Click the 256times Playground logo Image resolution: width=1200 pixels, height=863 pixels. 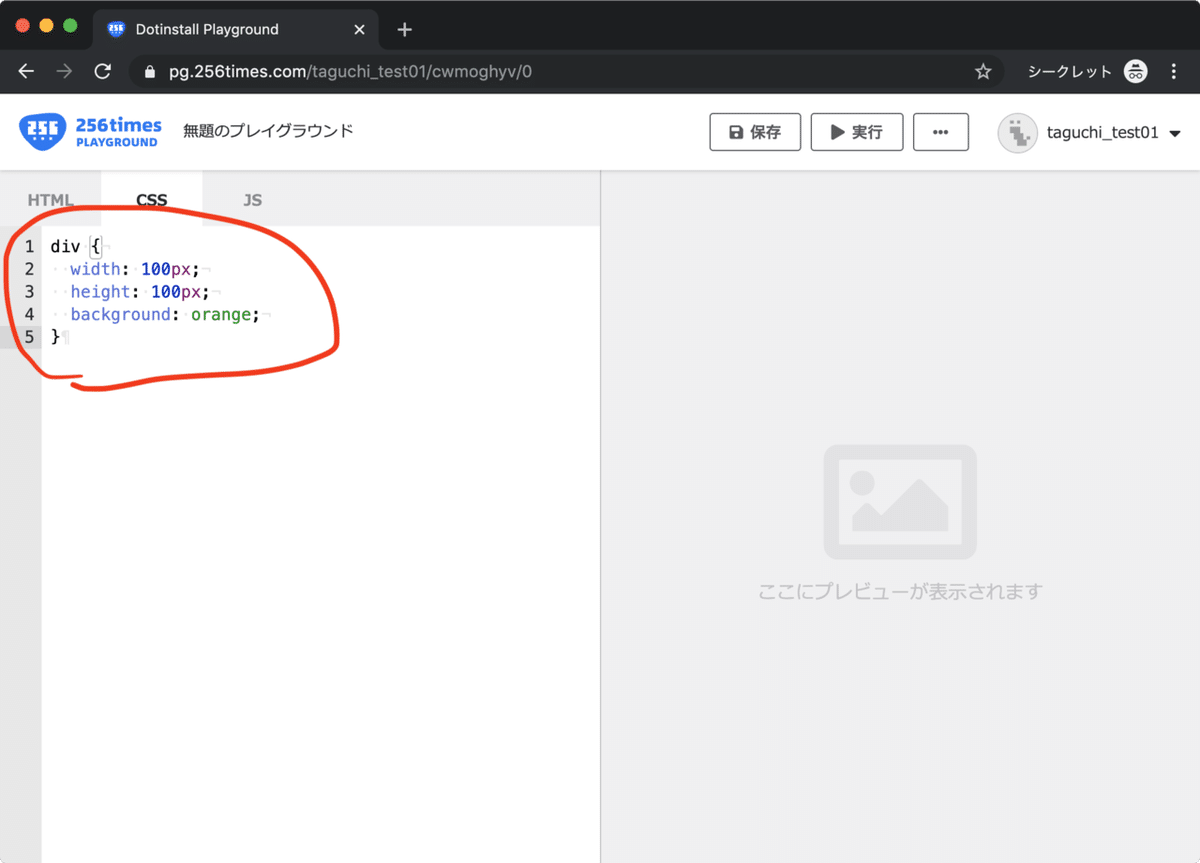click(x=90, y=132)
